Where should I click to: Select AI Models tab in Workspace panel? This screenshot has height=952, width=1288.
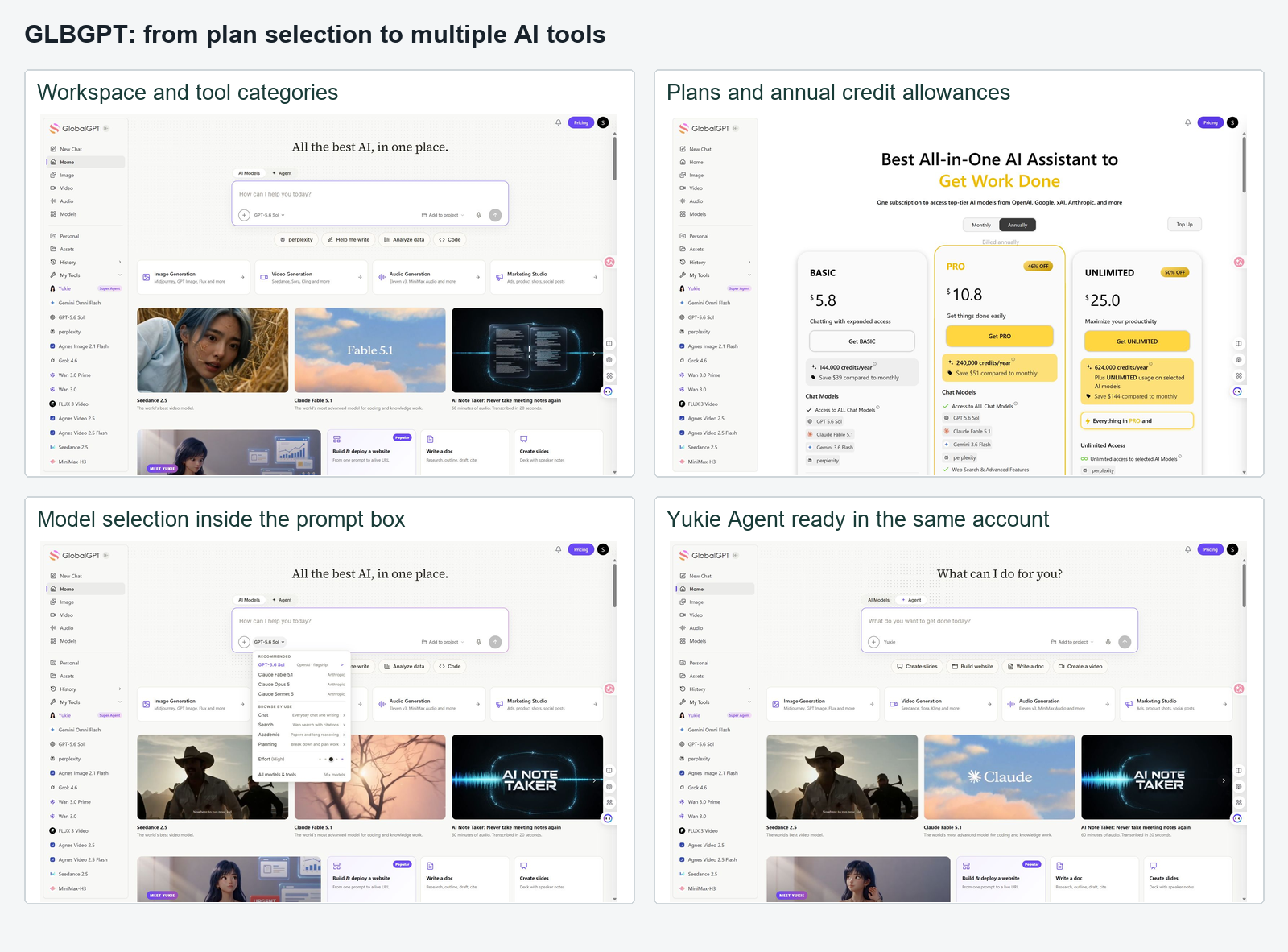pos(250,173)
